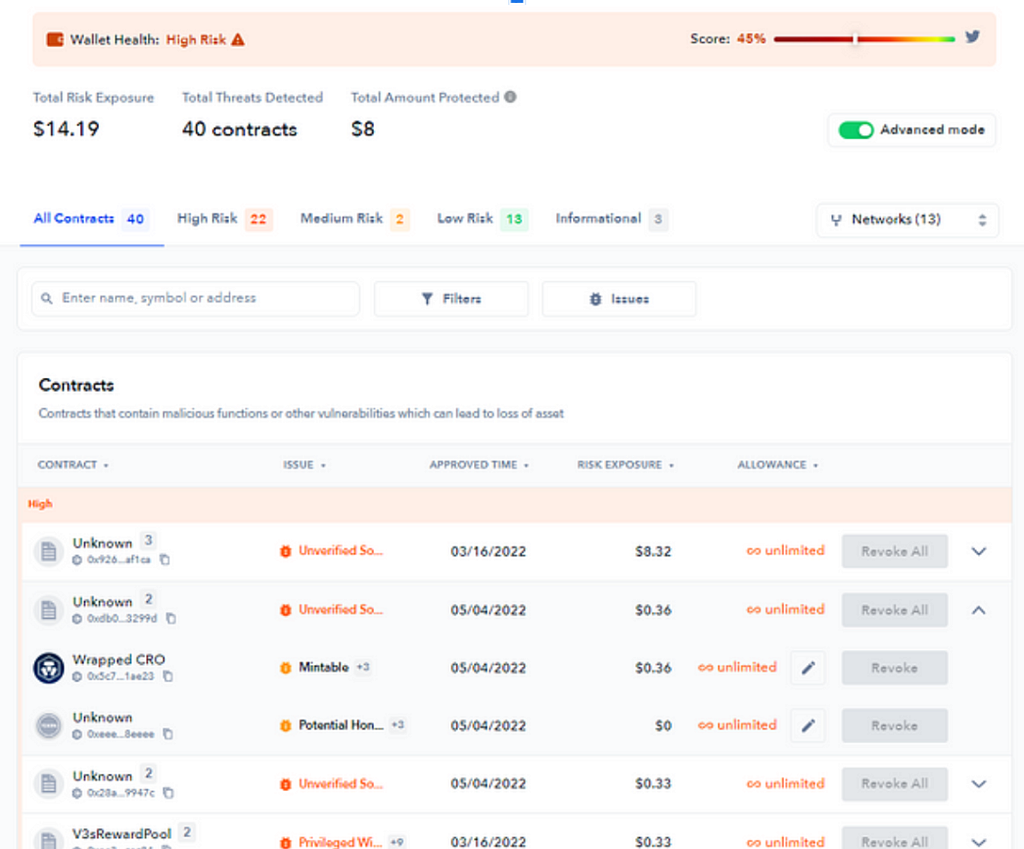Expand the Unknown 0x28a...9947c contract row
Viewport: 1024px width, 849px height.
pos(978,784)
